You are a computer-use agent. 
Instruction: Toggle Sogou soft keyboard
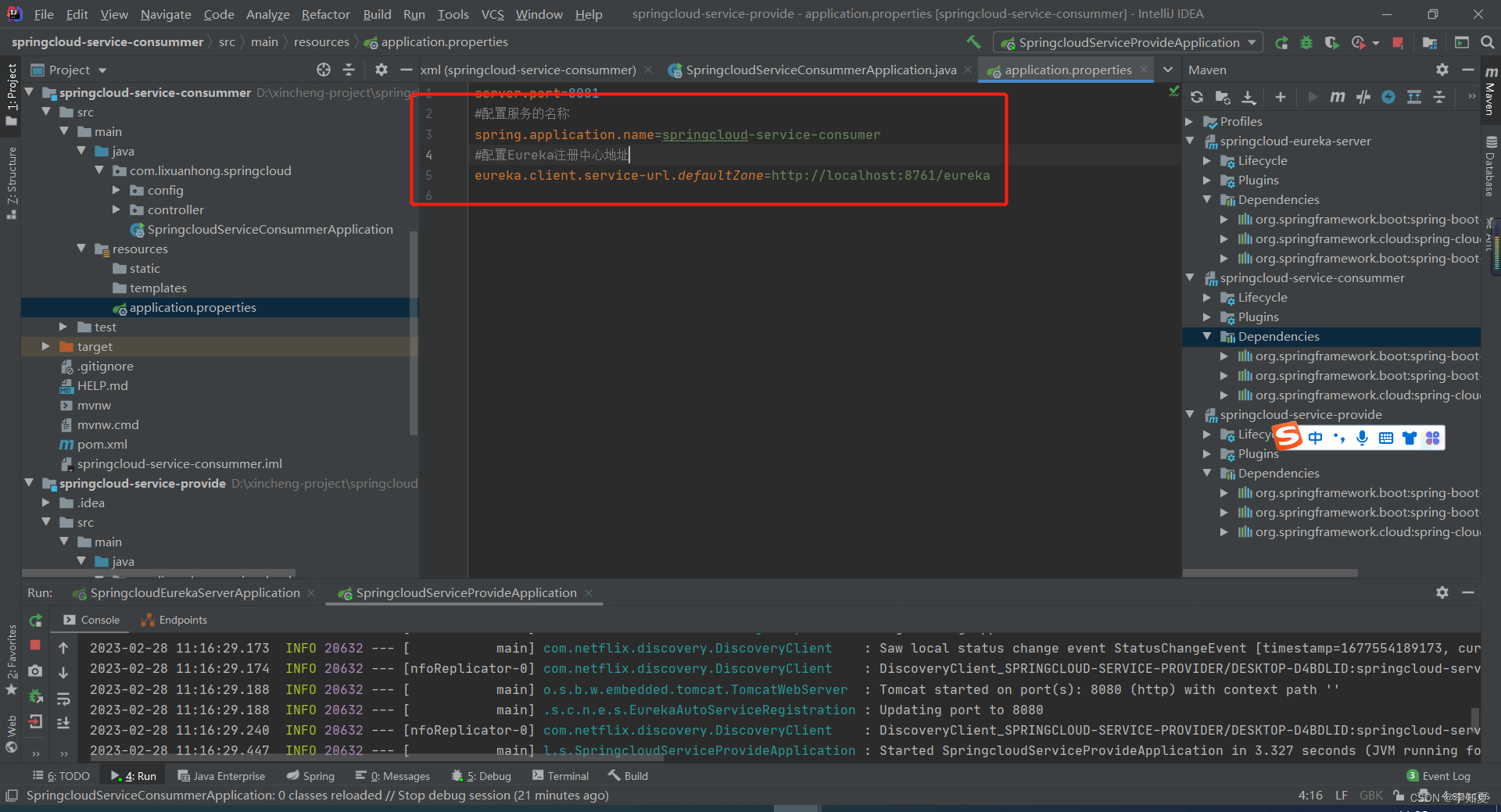click(1385, 438)
